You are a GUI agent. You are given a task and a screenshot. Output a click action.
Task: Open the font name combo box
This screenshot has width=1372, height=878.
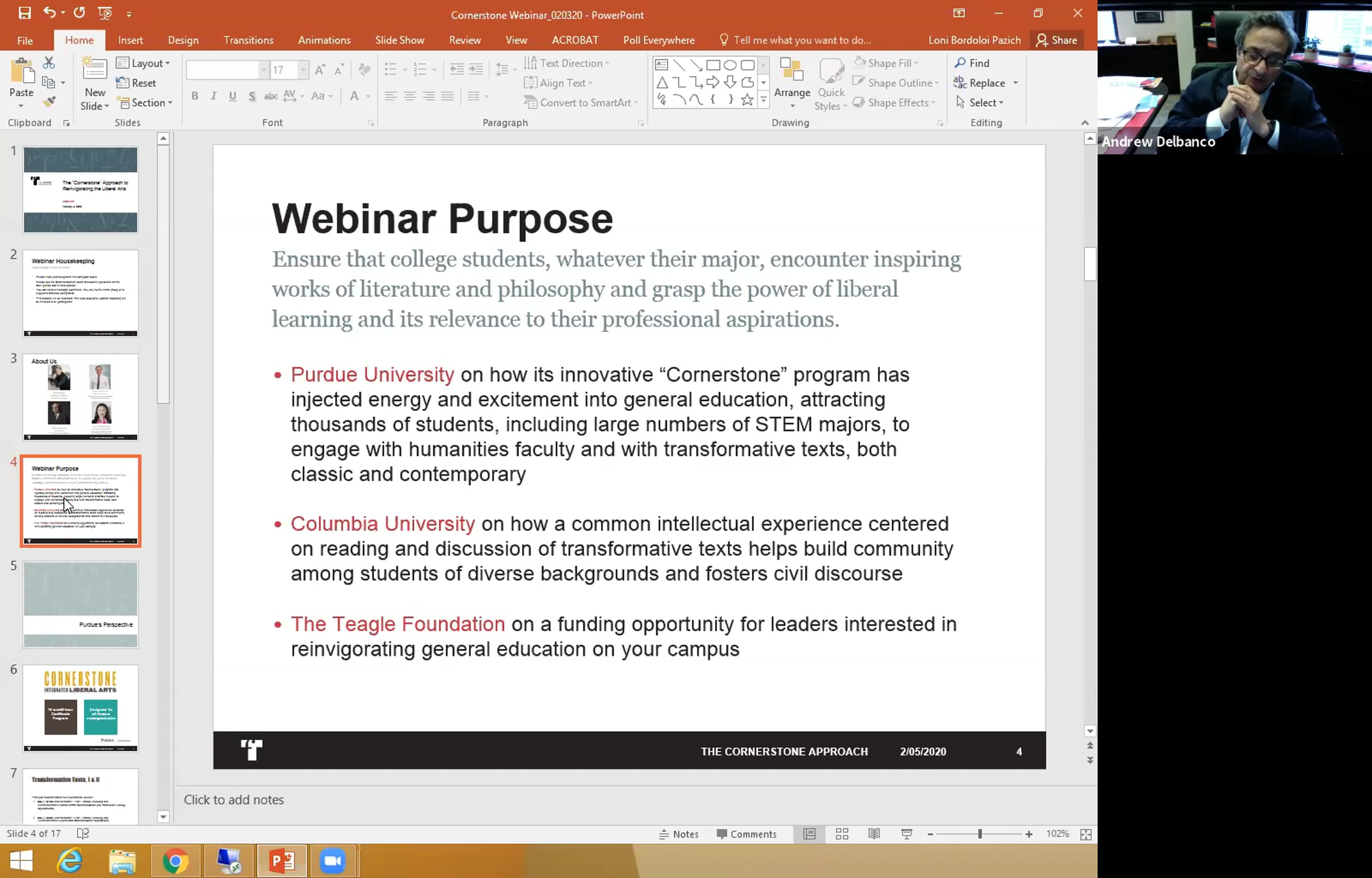[227, 70]
